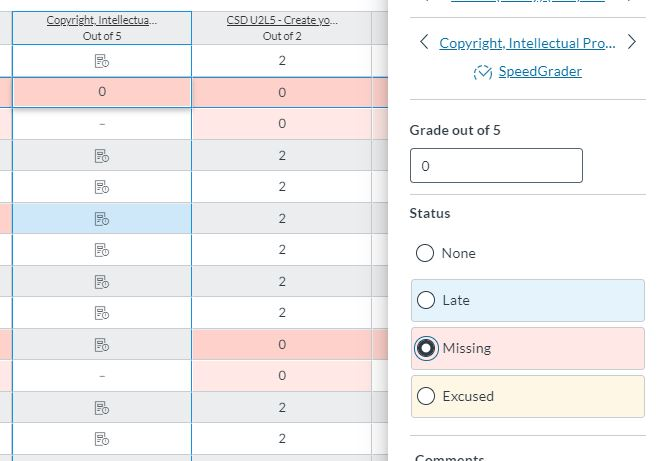The image size is (665, 461).
Task: Click needs-grading icon beside the dark red 0 cell
Action: (x=101, y=345)
